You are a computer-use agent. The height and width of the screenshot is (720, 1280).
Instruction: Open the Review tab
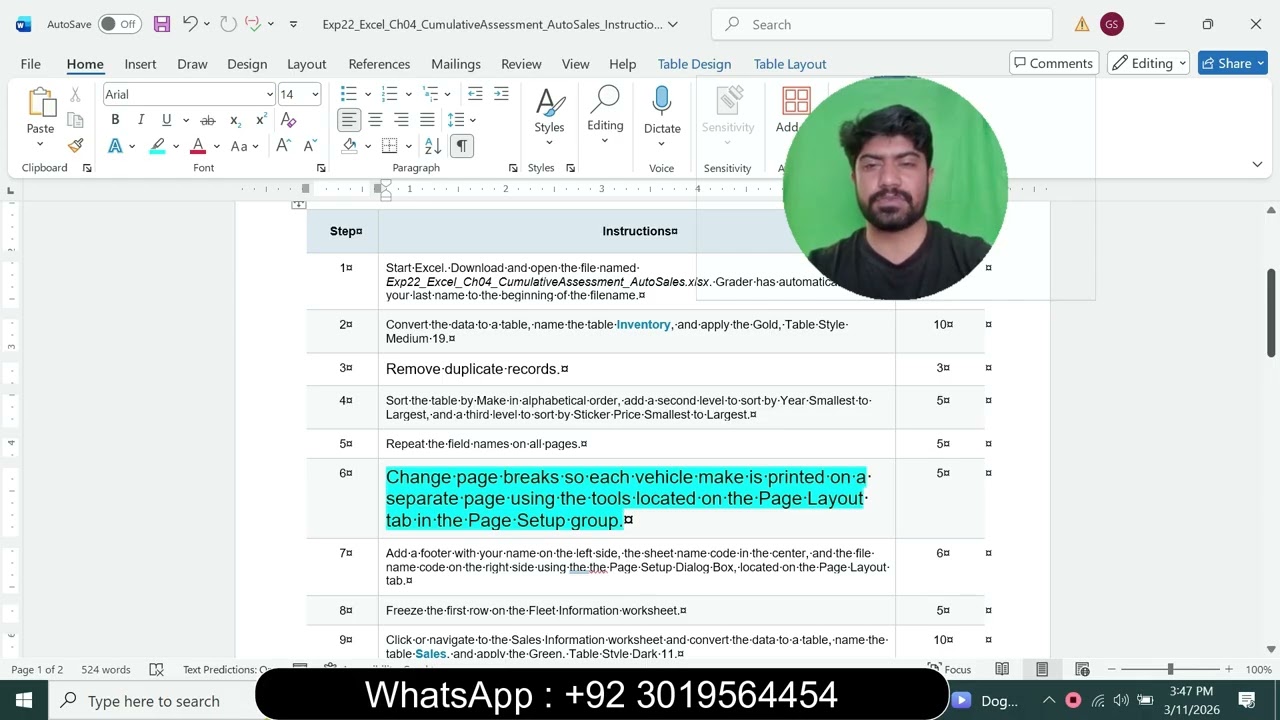coord(521,63)
